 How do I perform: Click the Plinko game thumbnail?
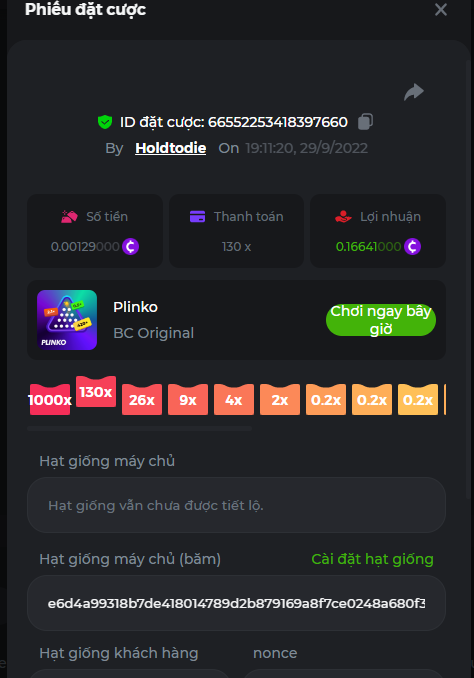click(x=67, y=320)
